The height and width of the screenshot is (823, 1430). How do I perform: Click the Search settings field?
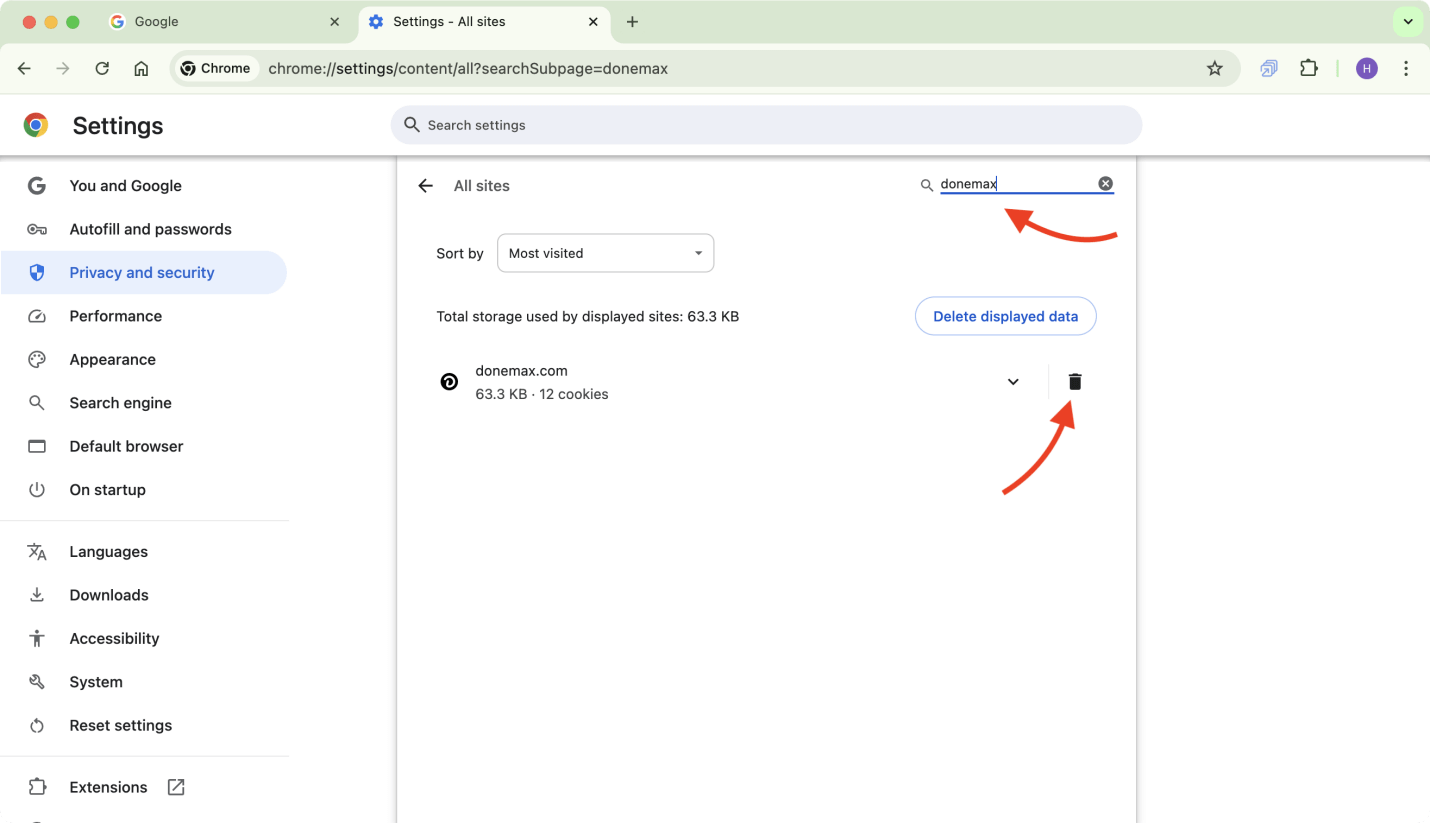click(x=766, y=125)
